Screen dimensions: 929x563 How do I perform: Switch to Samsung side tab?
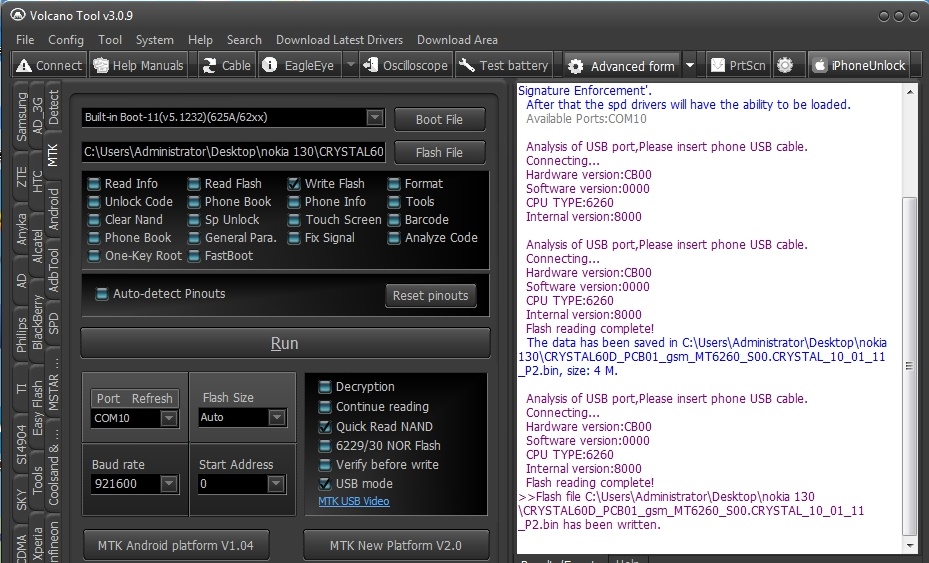(x=21, y=117)
